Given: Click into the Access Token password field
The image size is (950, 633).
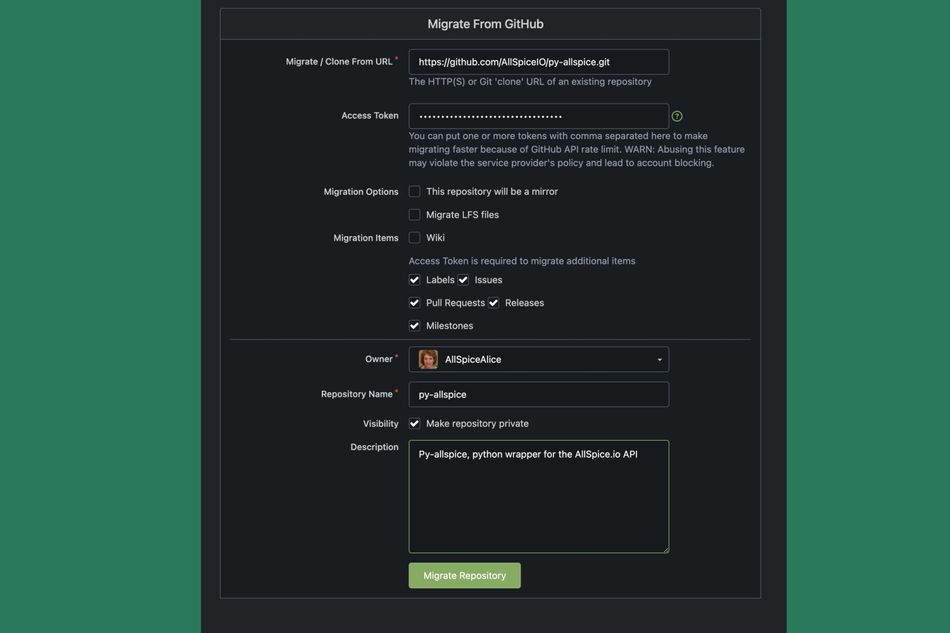Looking at the screenshot, I should [539, 116].
